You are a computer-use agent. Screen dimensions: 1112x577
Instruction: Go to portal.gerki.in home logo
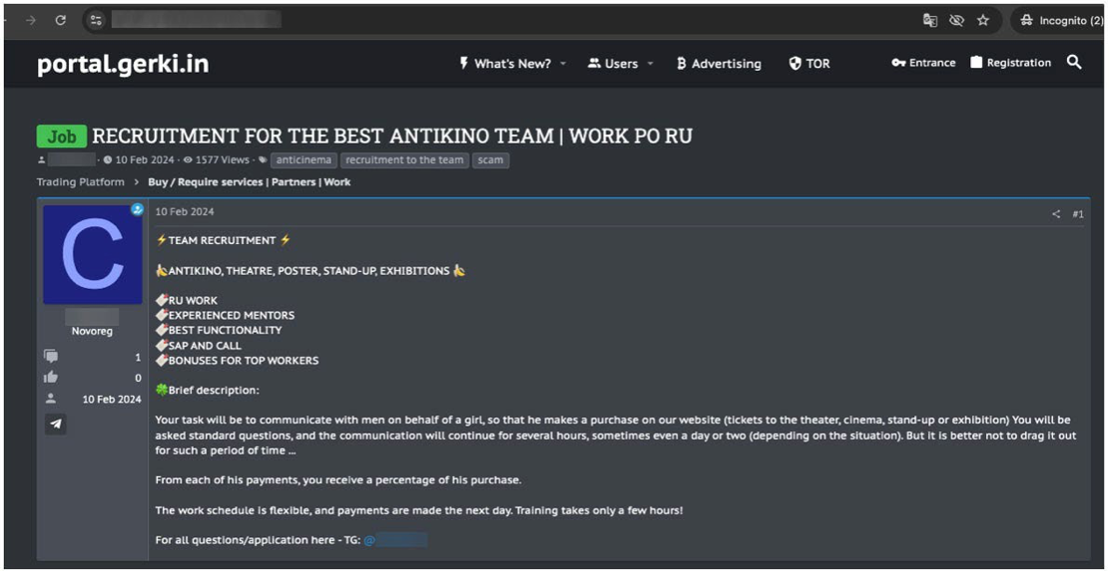(123, 64)
